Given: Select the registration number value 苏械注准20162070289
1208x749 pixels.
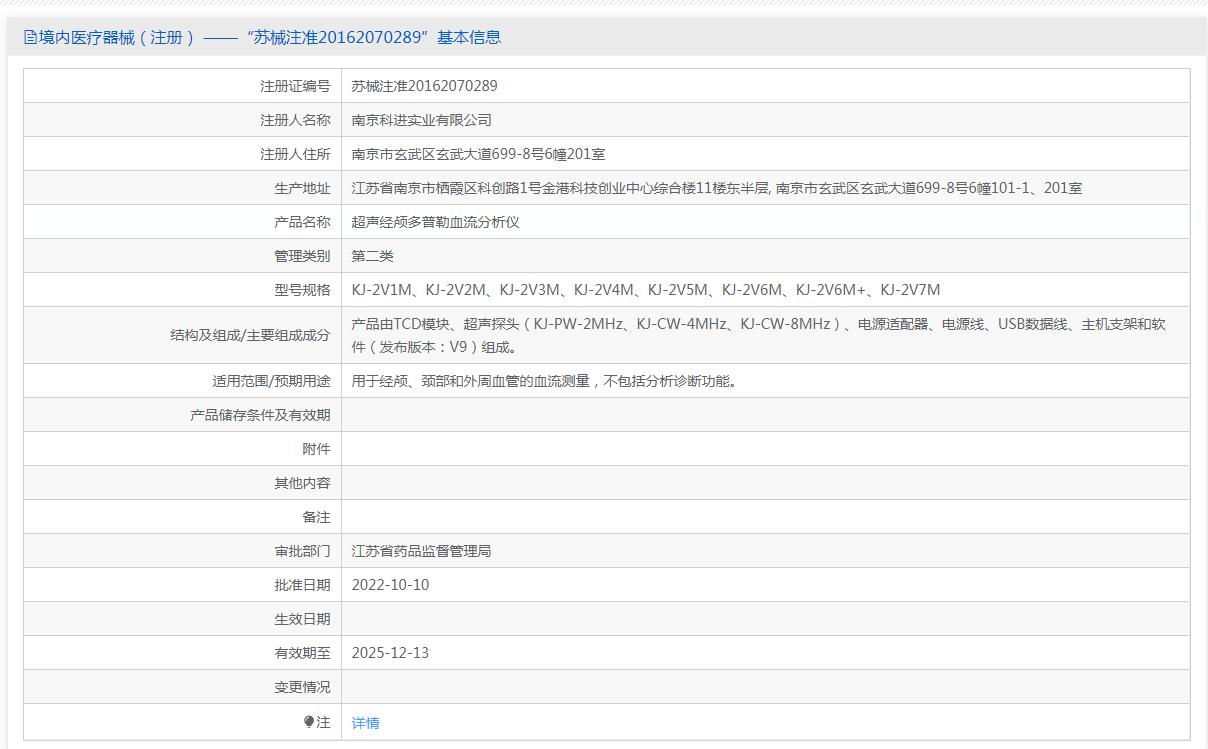Looking at the screenshot, I should pos(424,86).
